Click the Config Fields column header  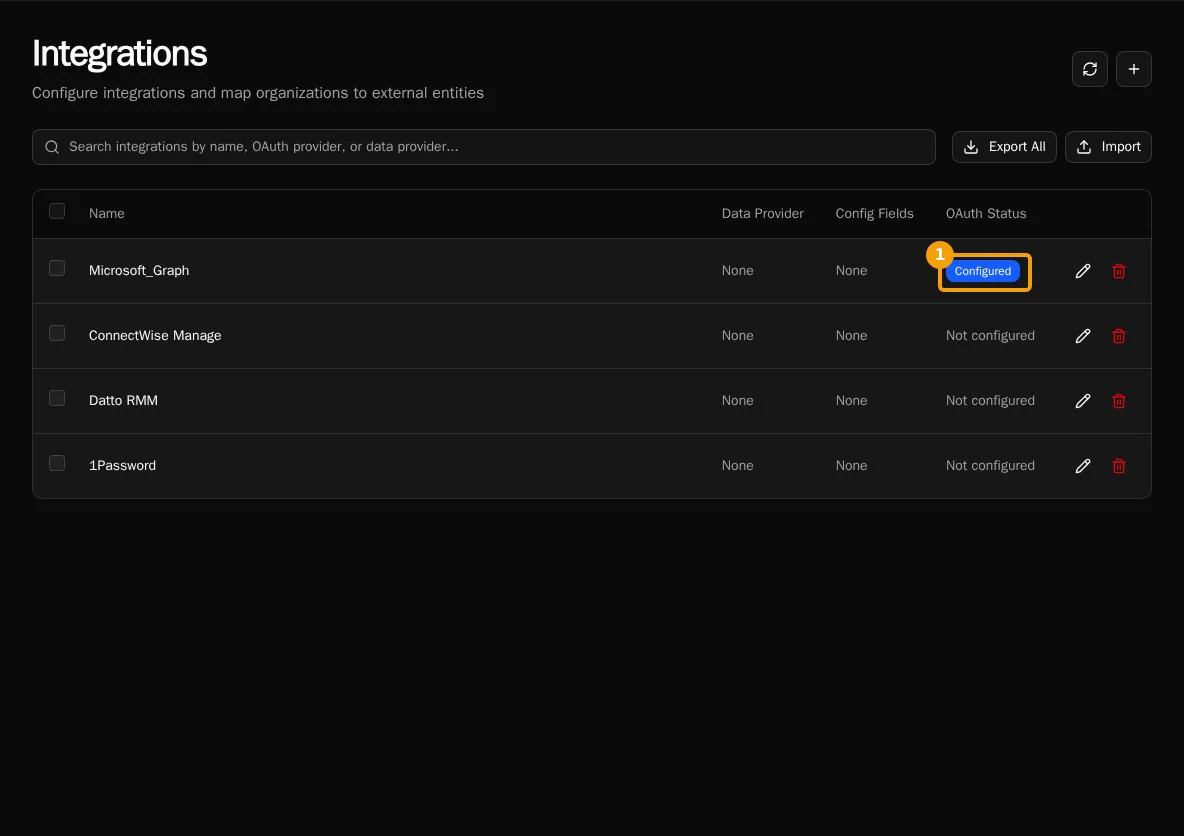pyautogui.click(x=874, y=214)
